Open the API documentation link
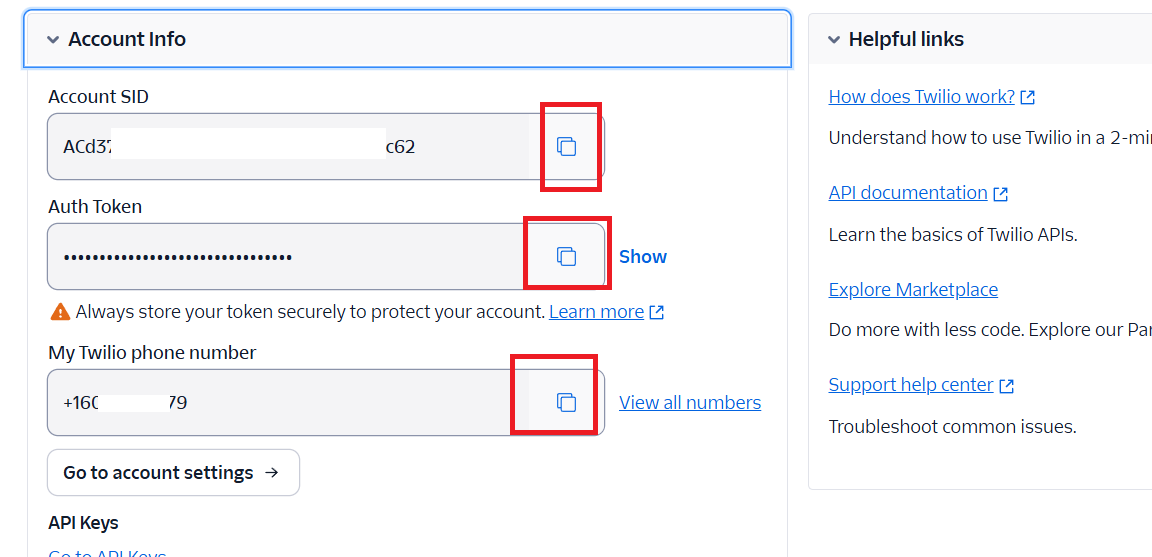 [907, 193]
